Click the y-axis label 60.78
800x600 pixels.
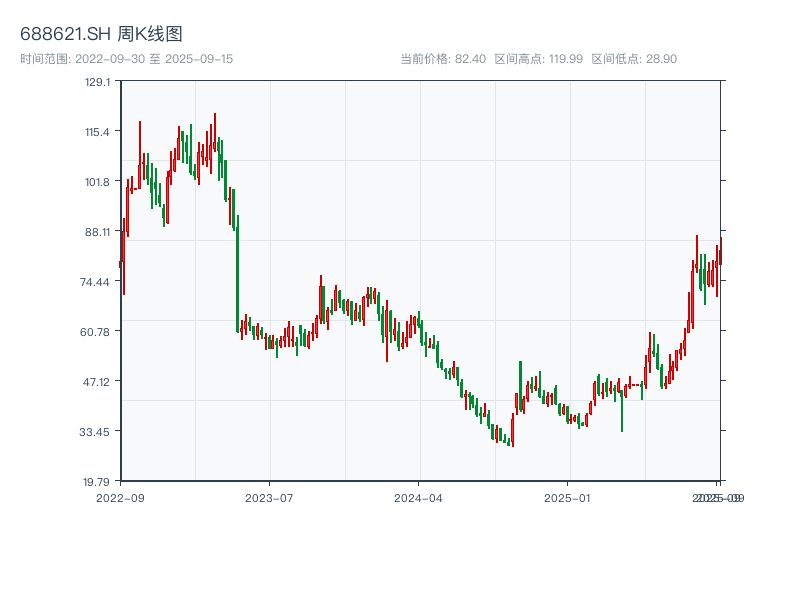[x=95, y=332]
